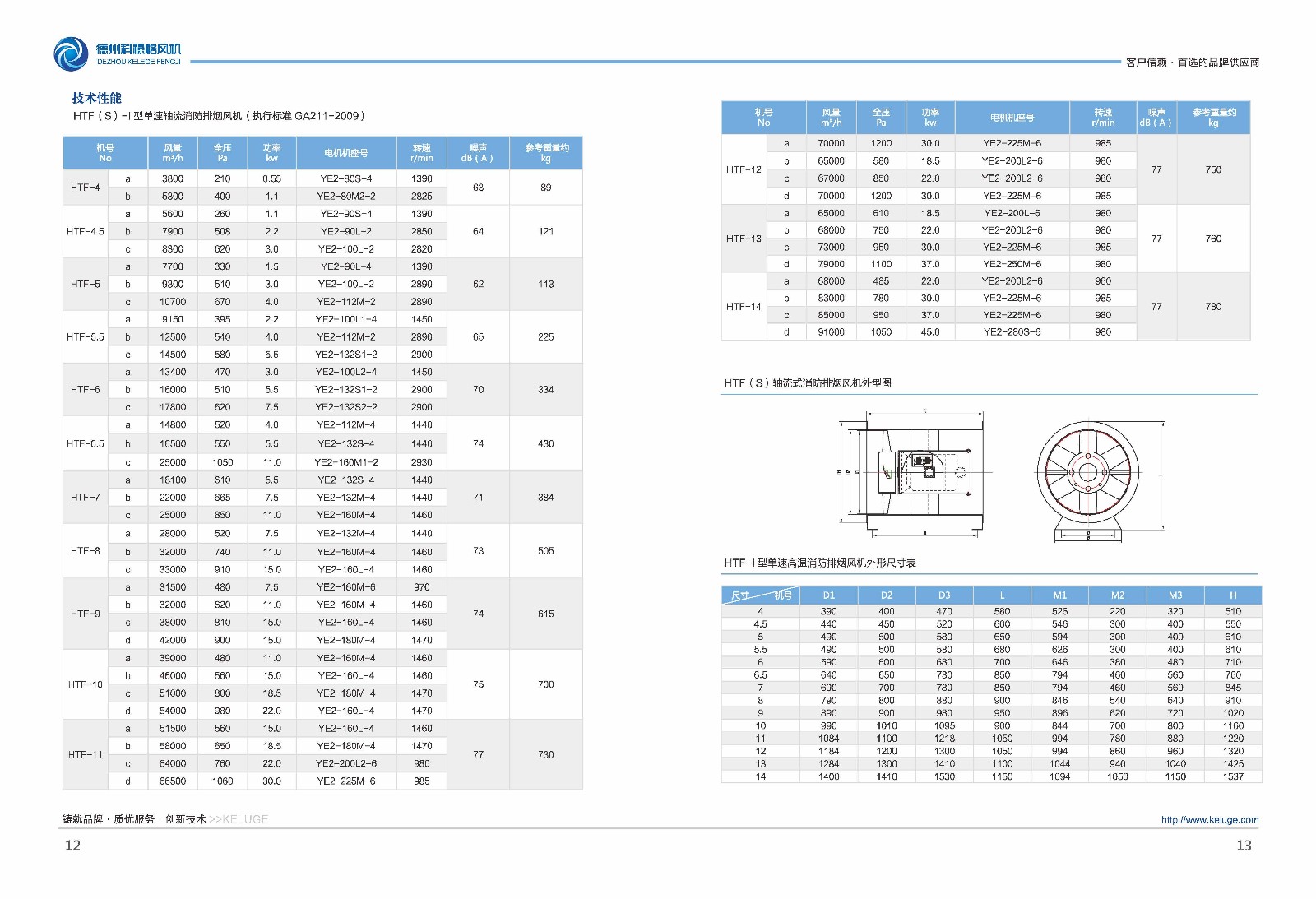The width and height of the screenshot is (1316, 899).
Task: Click the HTF-9 model row label
Action: pos(85,614)
